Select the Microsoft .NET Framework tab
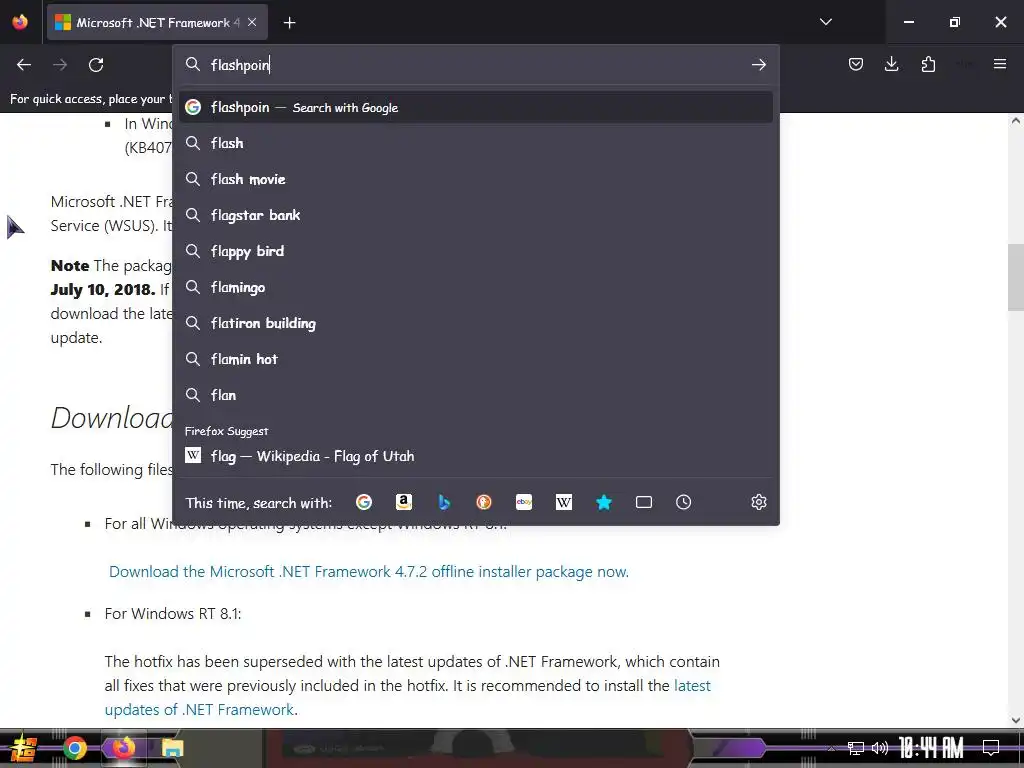1024x768 pixels. pyautogui.click(x=157, y=23)
